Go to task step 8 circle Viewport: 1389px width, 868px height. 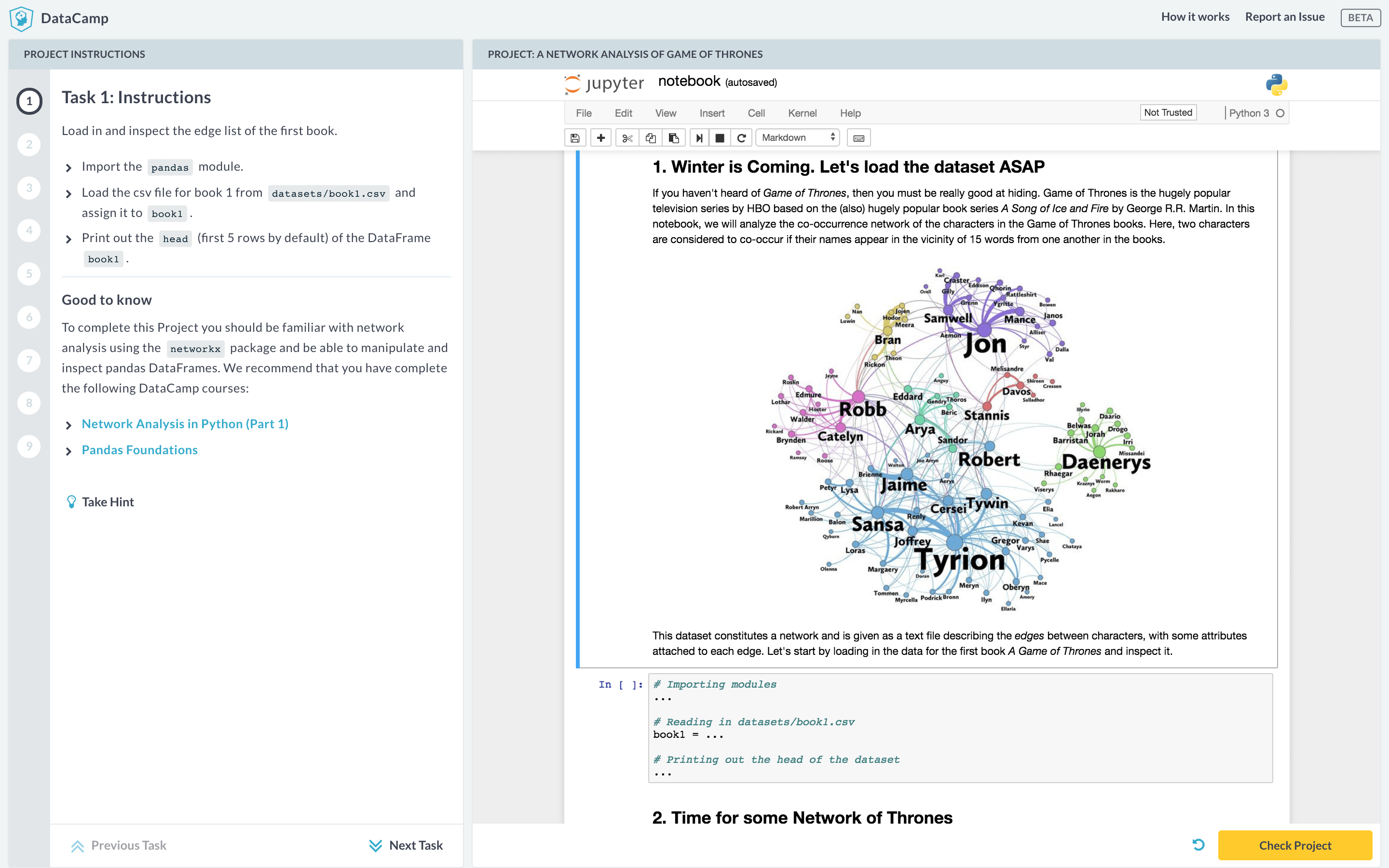[29, 403]
